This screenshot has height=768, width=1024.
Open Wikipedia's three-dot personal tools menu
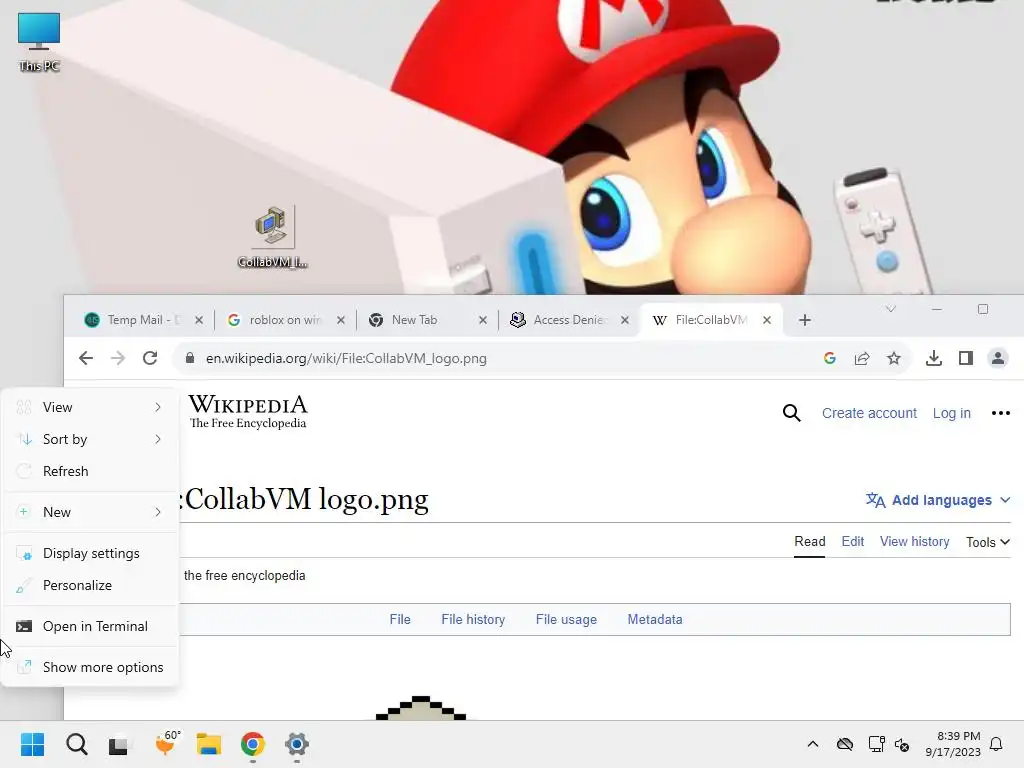tap(1000, 413)
